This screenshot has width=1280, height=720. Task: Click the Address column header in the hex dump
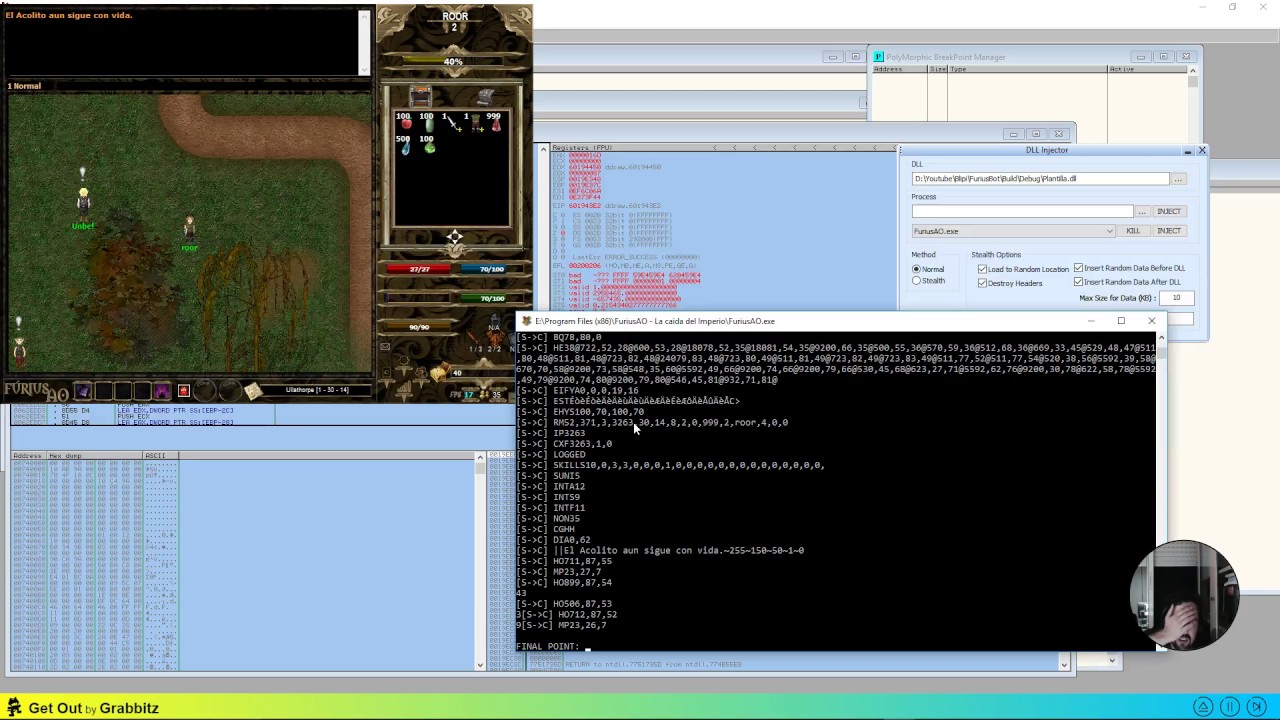[29, 456]
